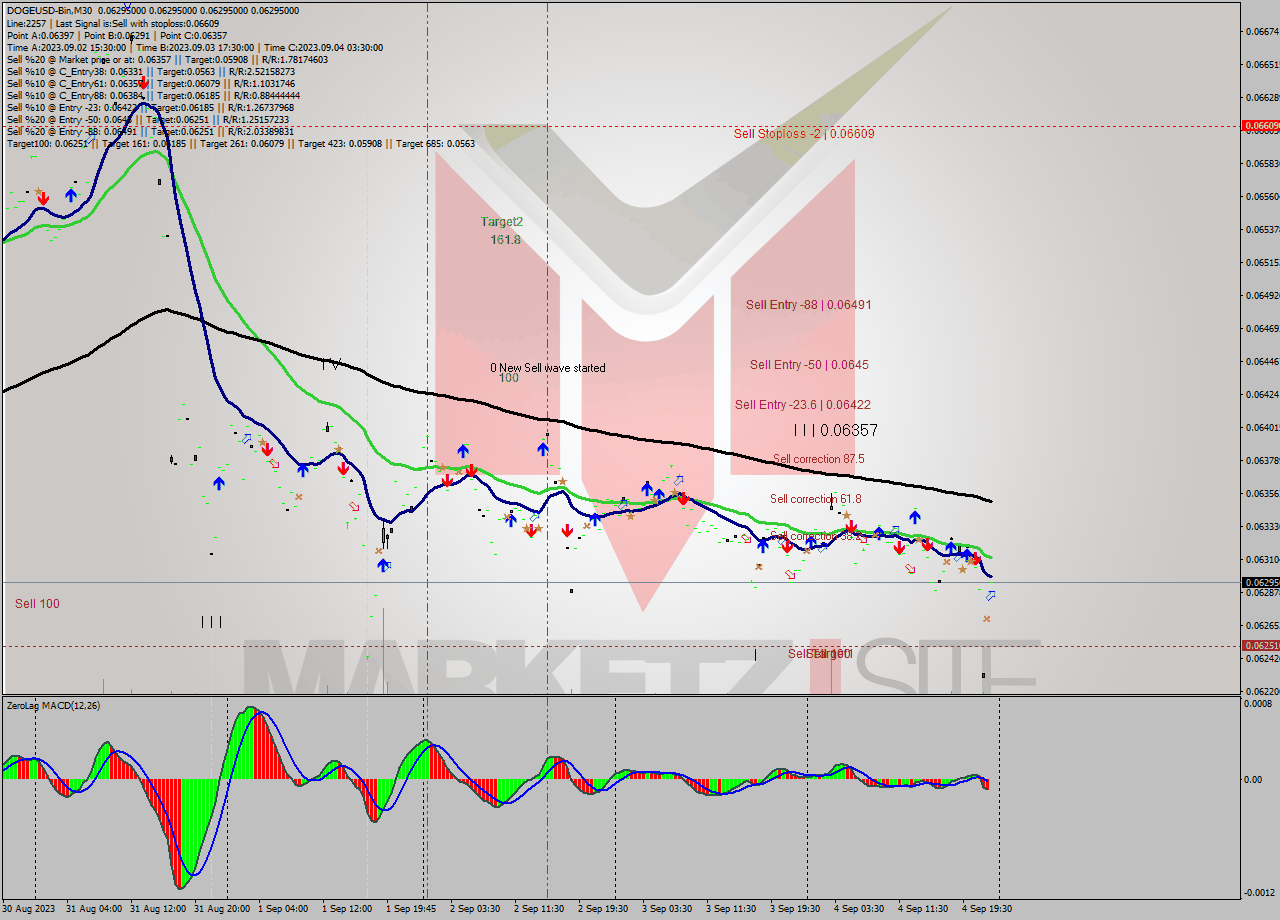This screenshot has width=1280, height=920.
Task: Select the Sell Entry -50 | 0.0645 label
Action: tap(809, 365)
